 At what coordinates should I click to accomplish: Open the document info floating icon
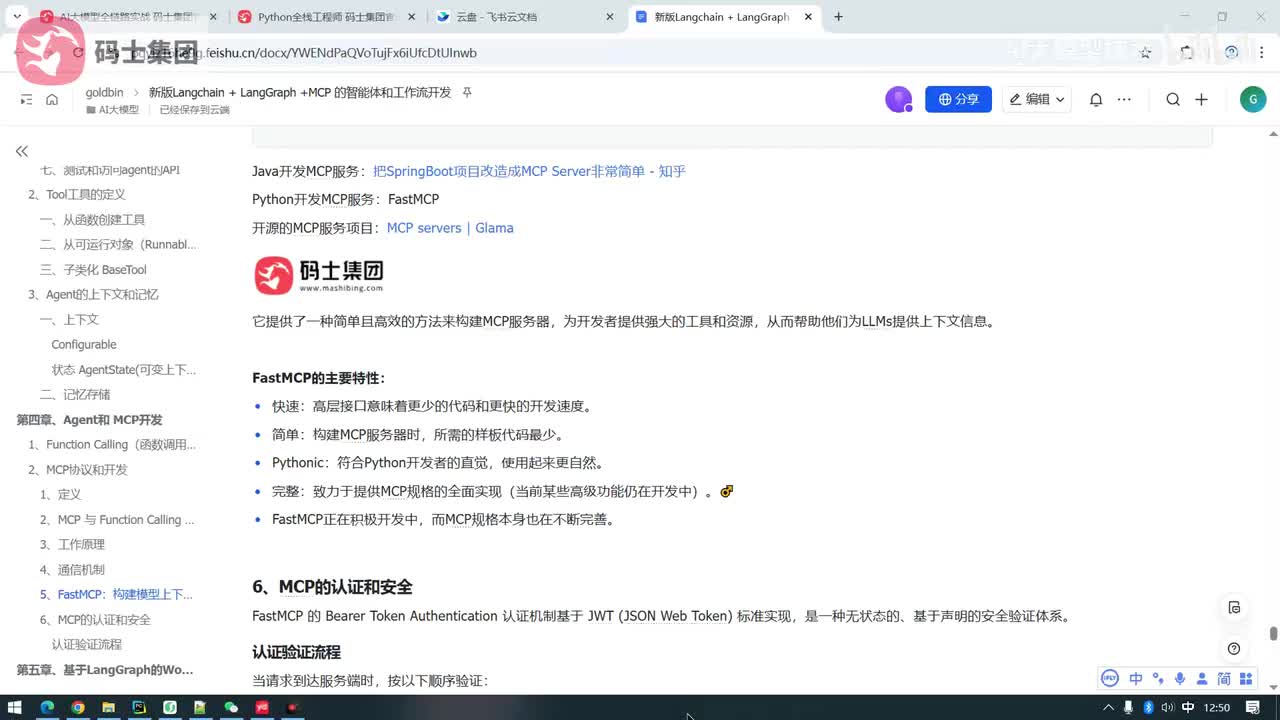(x=1234, y=607)
